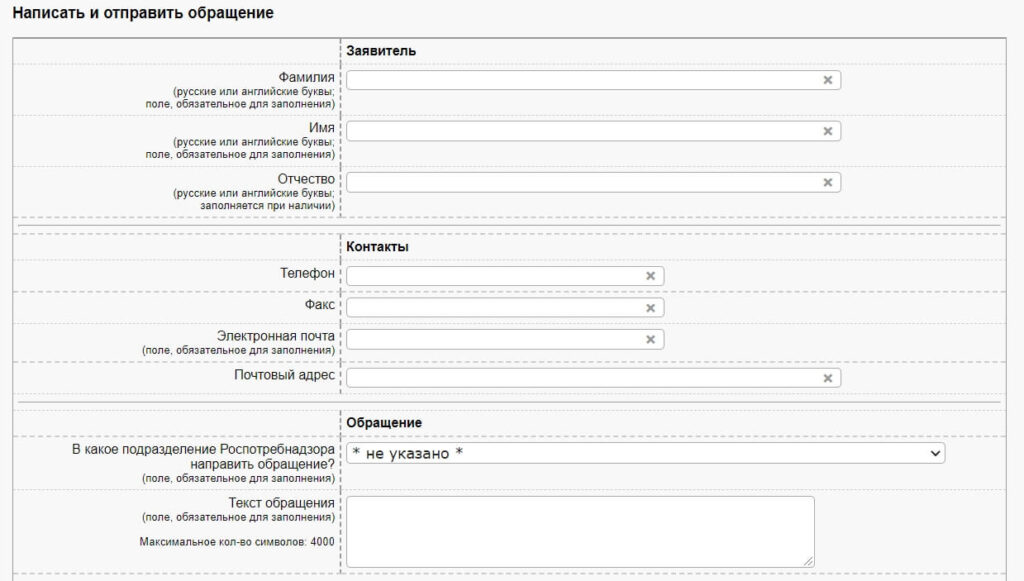Clear the Фамилия field with its X icon
This screenshot has height=581, width=1024.
pos(828,80)
